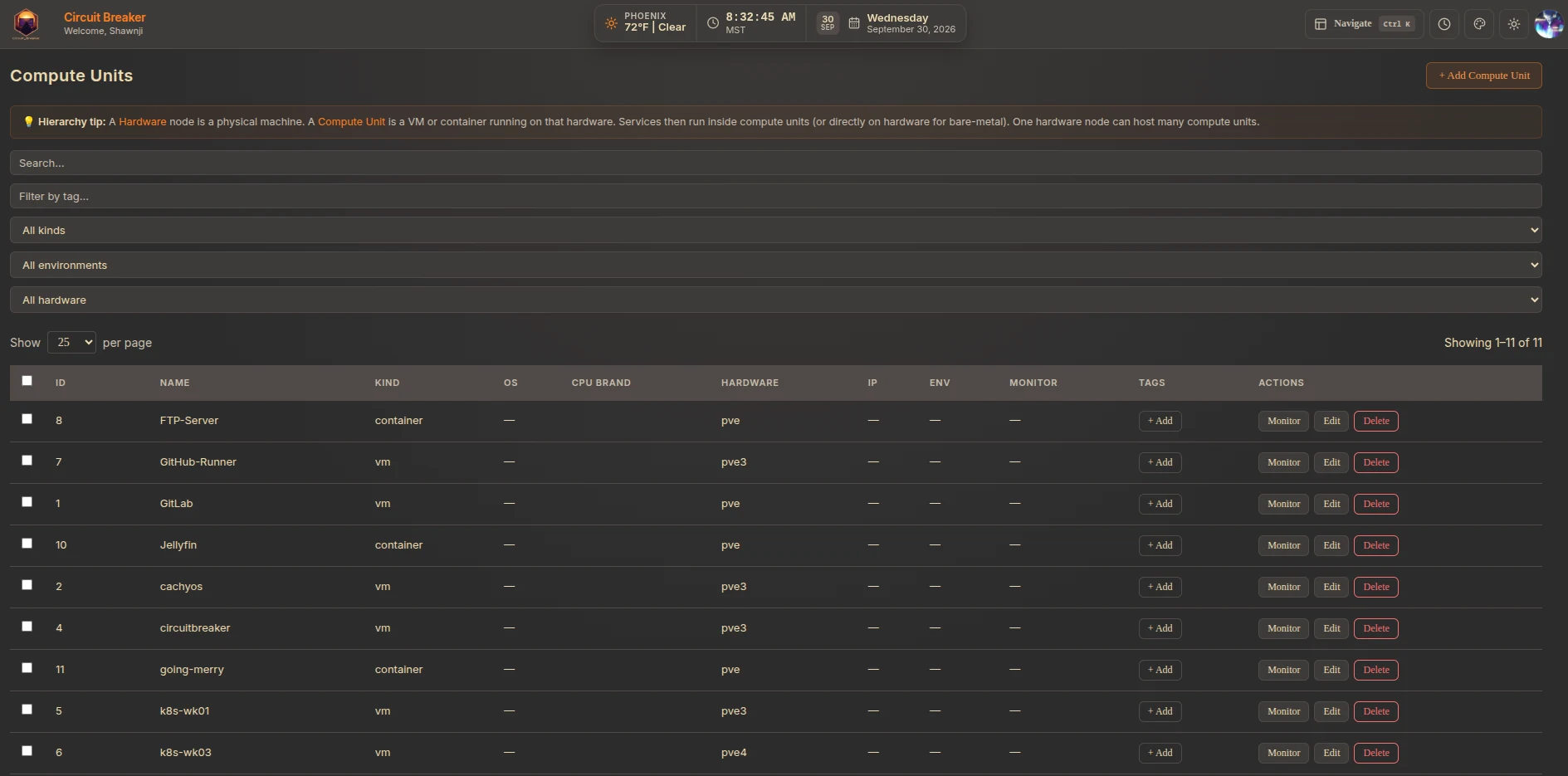The image size is (1568, 776).
Task: Select the Jellyfin row checkbox
Action: point(27,544)
